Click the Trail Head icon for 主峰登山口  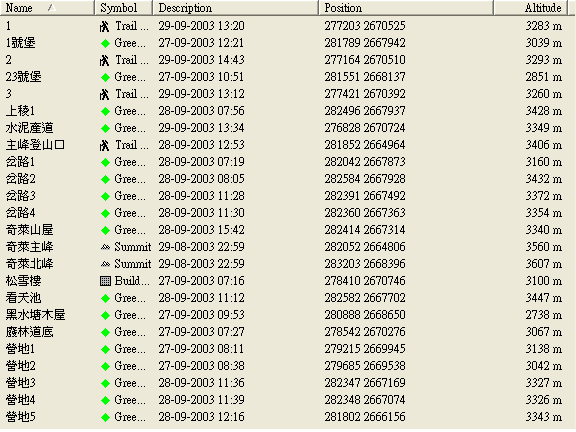point(105,145)
